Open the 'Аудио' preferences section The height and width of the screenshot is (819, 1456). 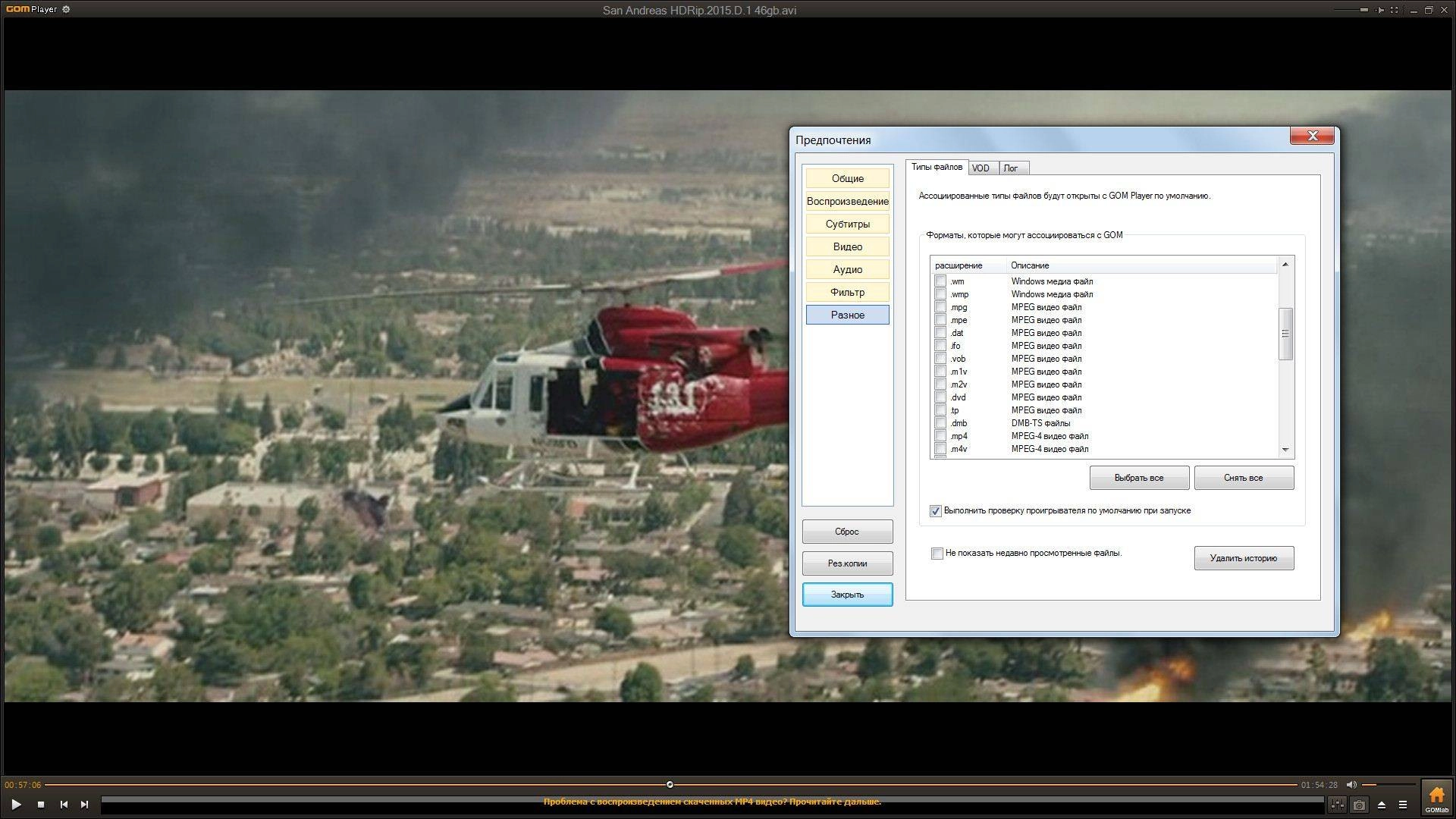(x=848, y=270)
